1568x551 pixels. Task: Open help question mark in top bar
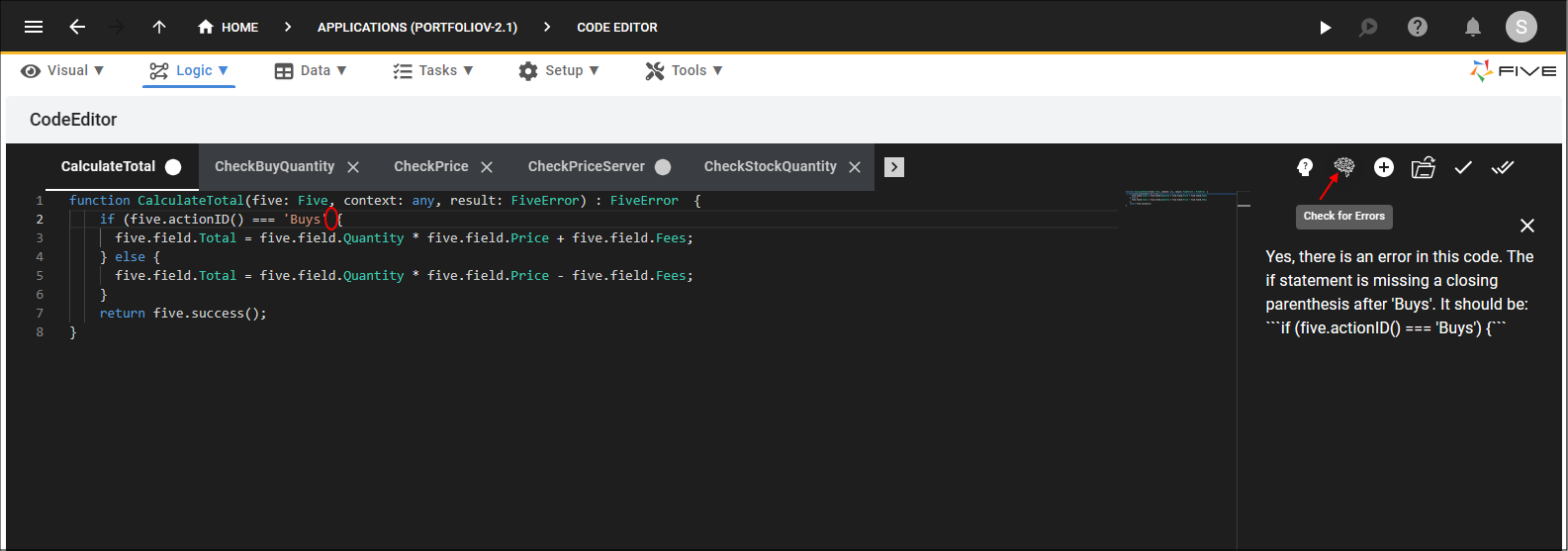(x=1418, y=27)
